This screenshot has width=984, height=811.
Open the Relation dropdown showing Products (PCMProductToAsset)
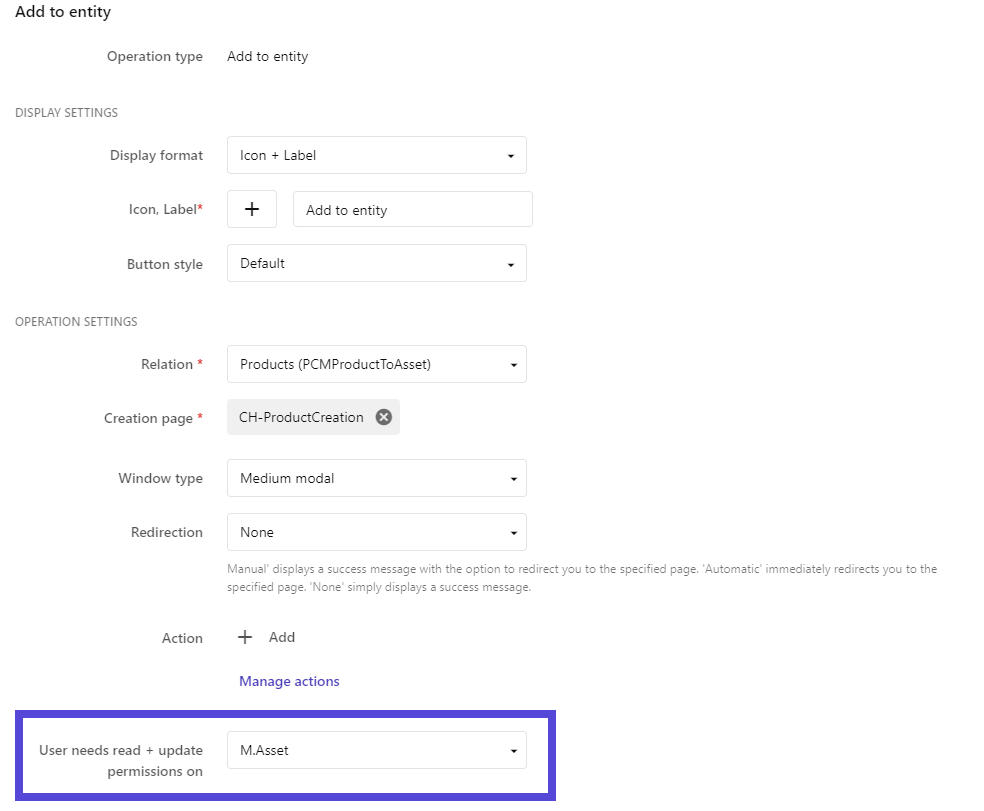377,364
